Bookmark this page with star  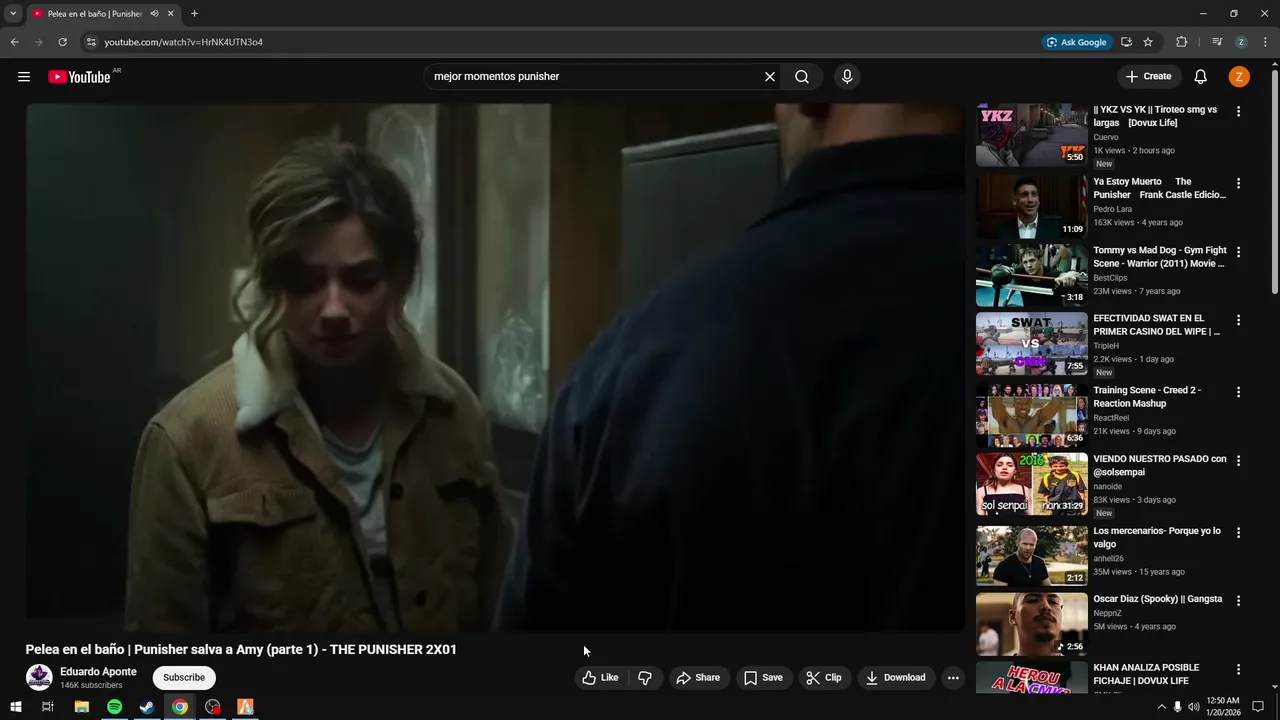click(x=1148, y=42)
